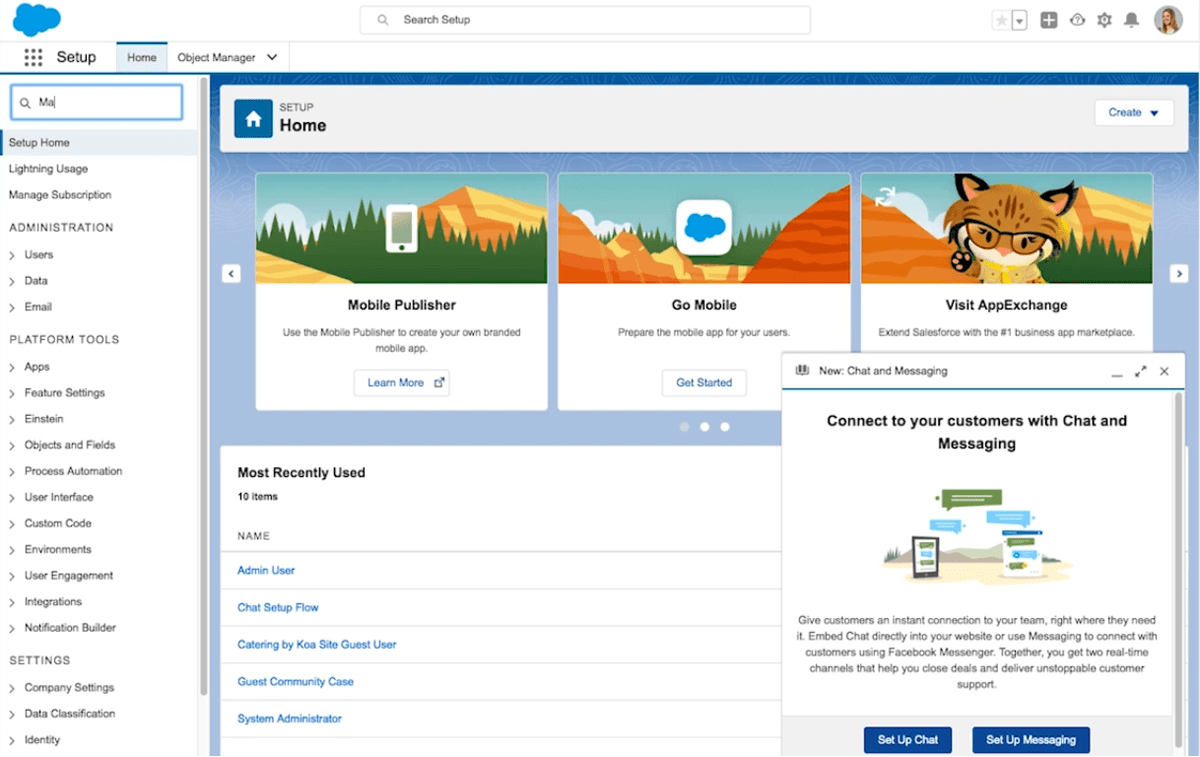The image size is (1200, 757).
Task: Open the Create dropdown menu
Action: (x=1133, y=112)
